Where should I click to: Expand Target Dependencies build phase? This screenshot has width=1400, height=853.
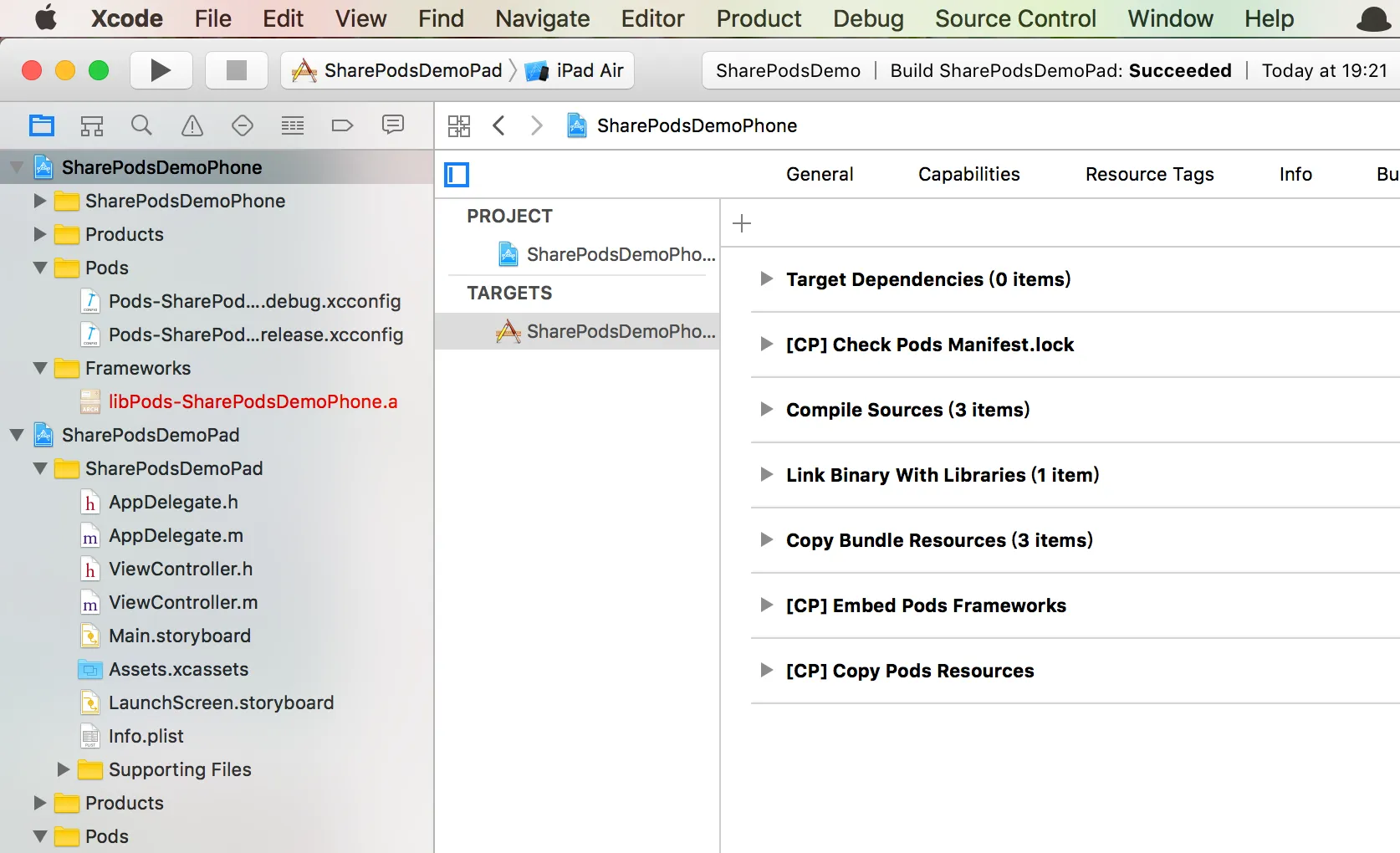tap(766, 278)
